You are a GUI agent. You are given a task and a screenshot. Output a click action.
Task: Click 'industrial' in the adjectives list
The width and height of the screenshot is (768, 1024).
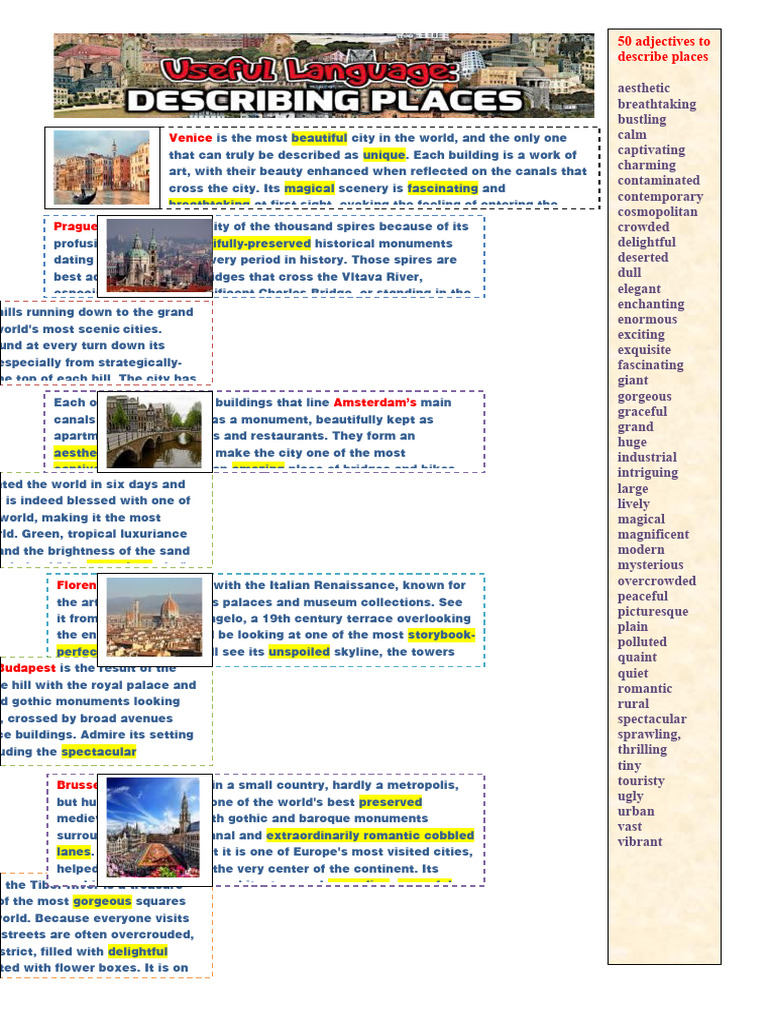[x=647, y=457]
